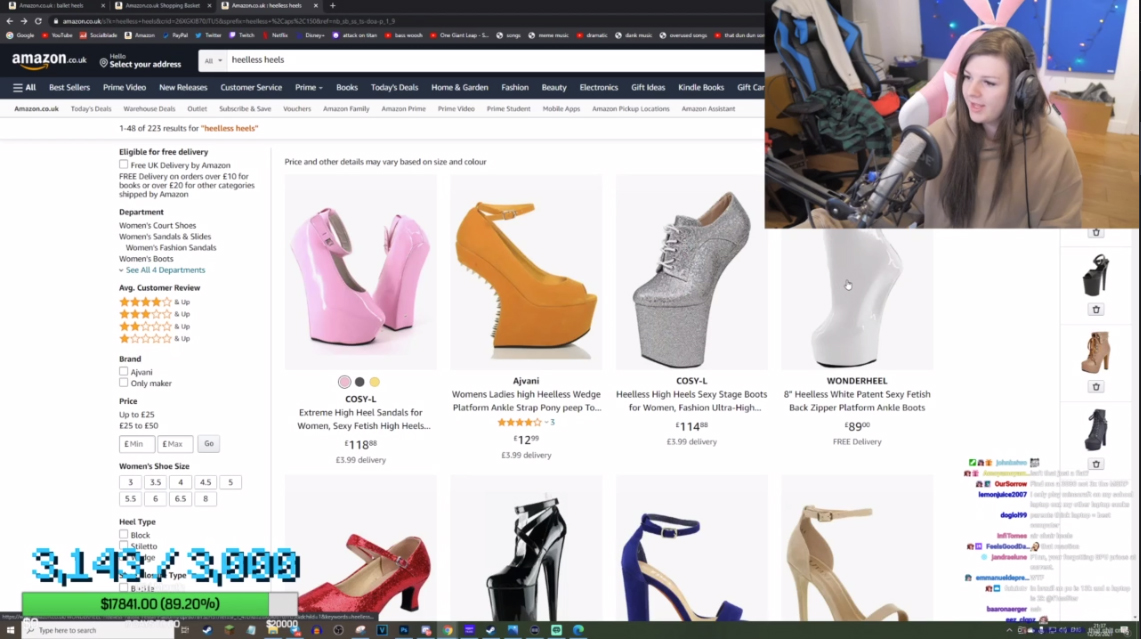Viewport: 1141px width, 639px height.
Task: Open the PayPal bookmark
Action: (175, 35)
